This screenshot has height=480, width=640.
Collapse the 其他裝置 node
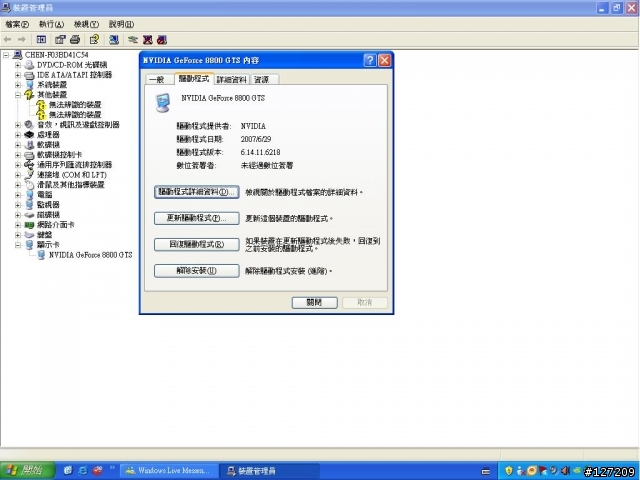18,95
